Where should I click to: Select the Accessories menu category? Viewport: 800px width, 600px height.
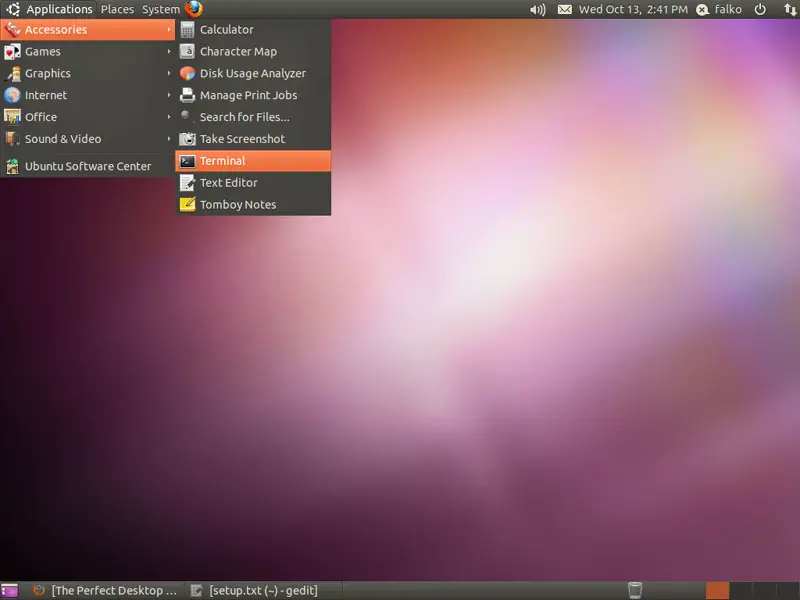(88, 30)
